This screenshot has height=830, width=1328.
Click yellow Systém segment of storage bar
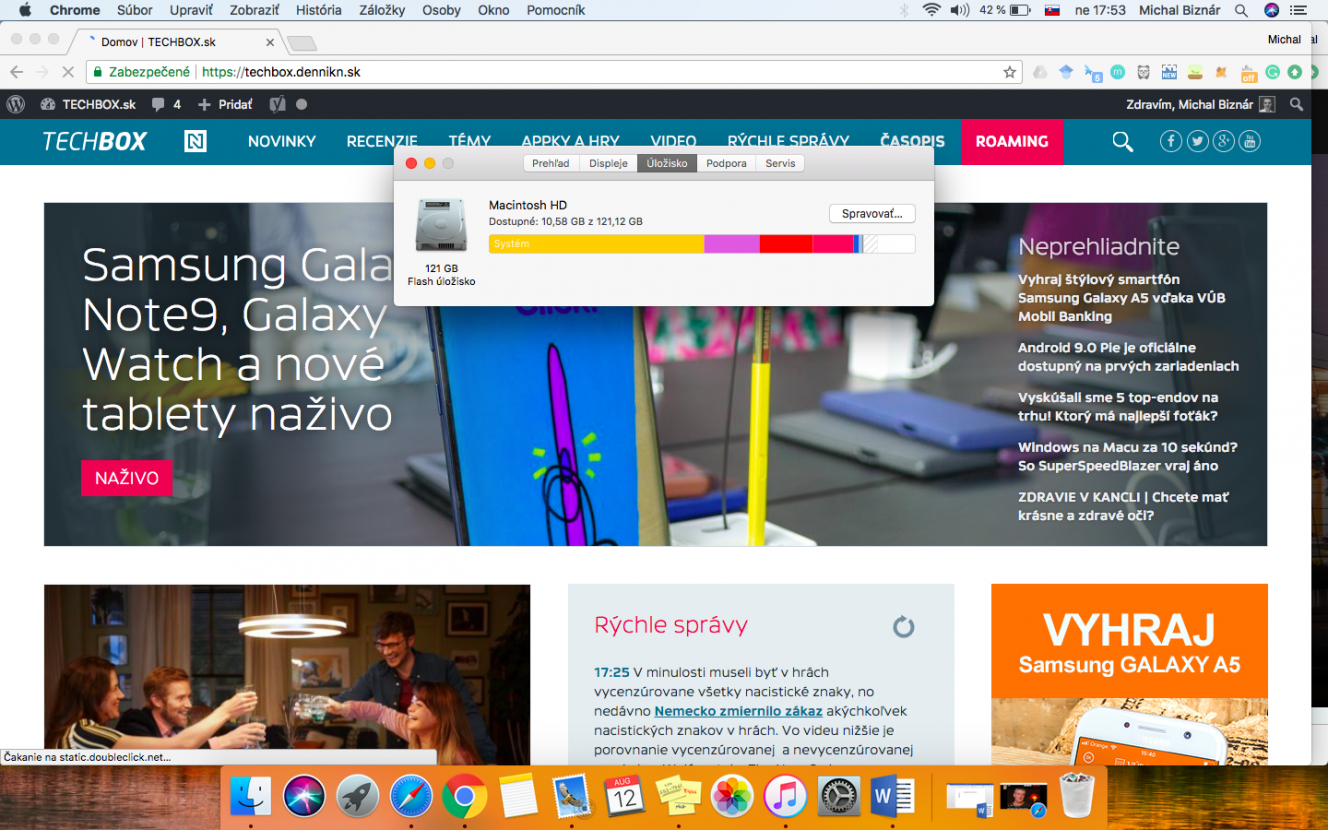click(597, 244)
